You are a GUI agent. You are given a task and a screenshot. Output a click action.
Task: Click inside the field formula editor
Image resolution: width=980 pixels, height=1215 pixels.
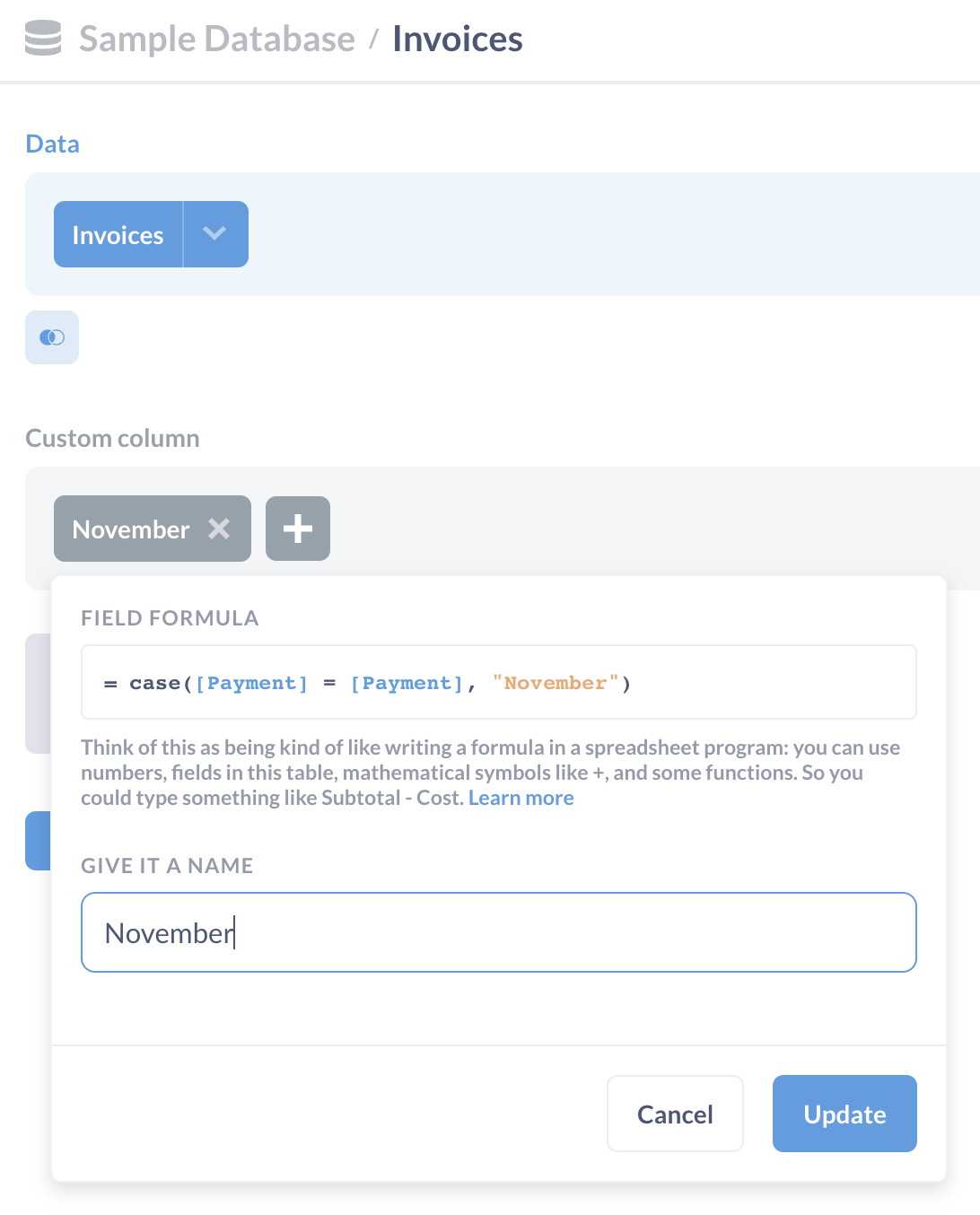[499, 682]
